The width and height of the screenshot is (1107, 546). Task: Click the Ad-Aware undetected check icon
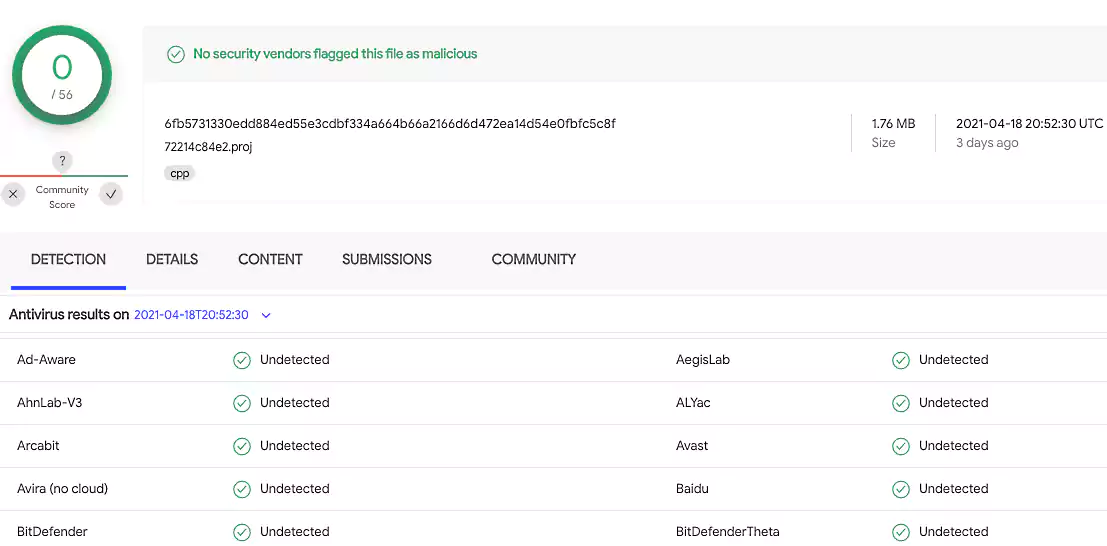click(242, 360)
